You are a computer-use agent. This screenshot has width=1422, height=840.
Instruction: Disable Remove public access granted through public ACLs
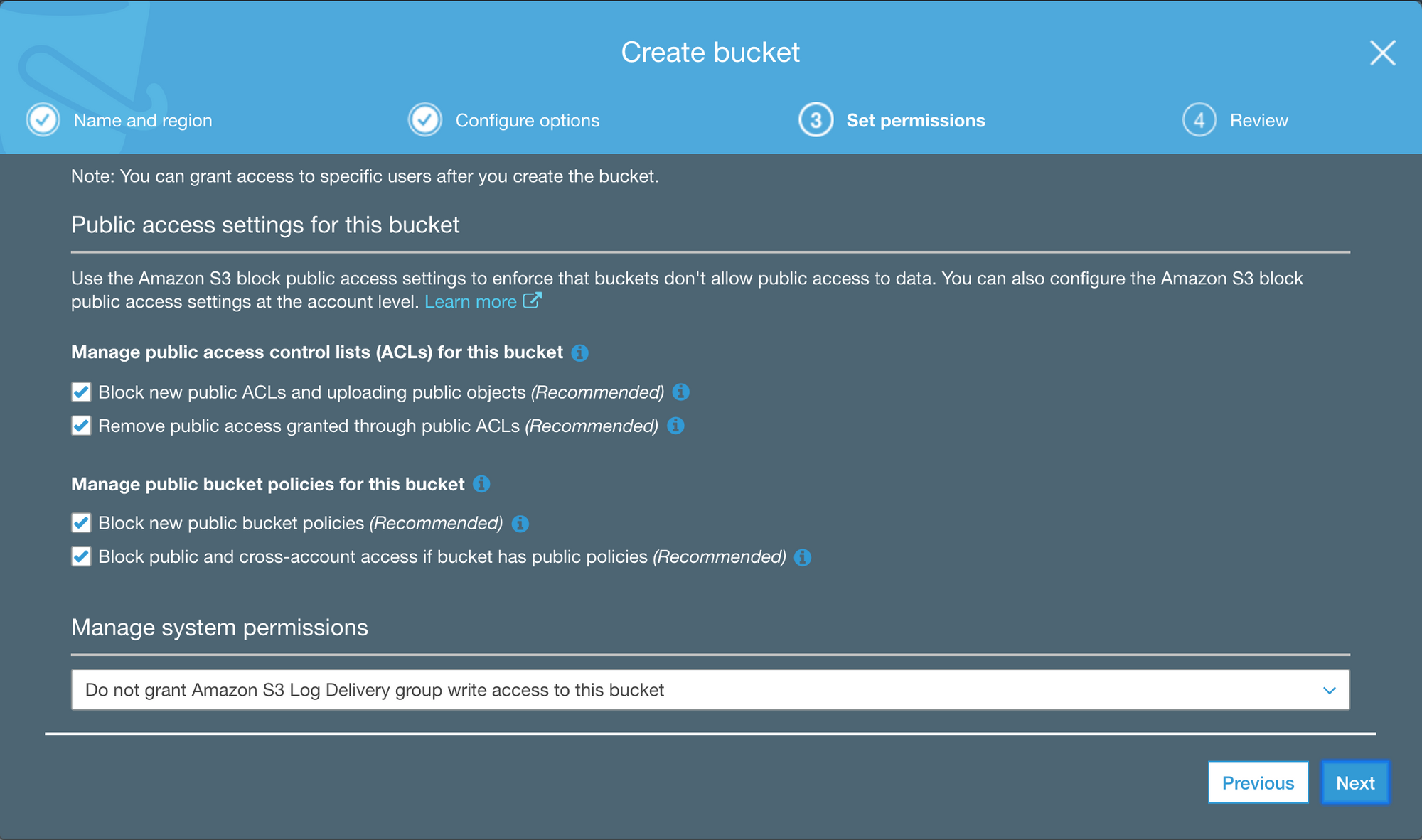click(x=81, y=426)
